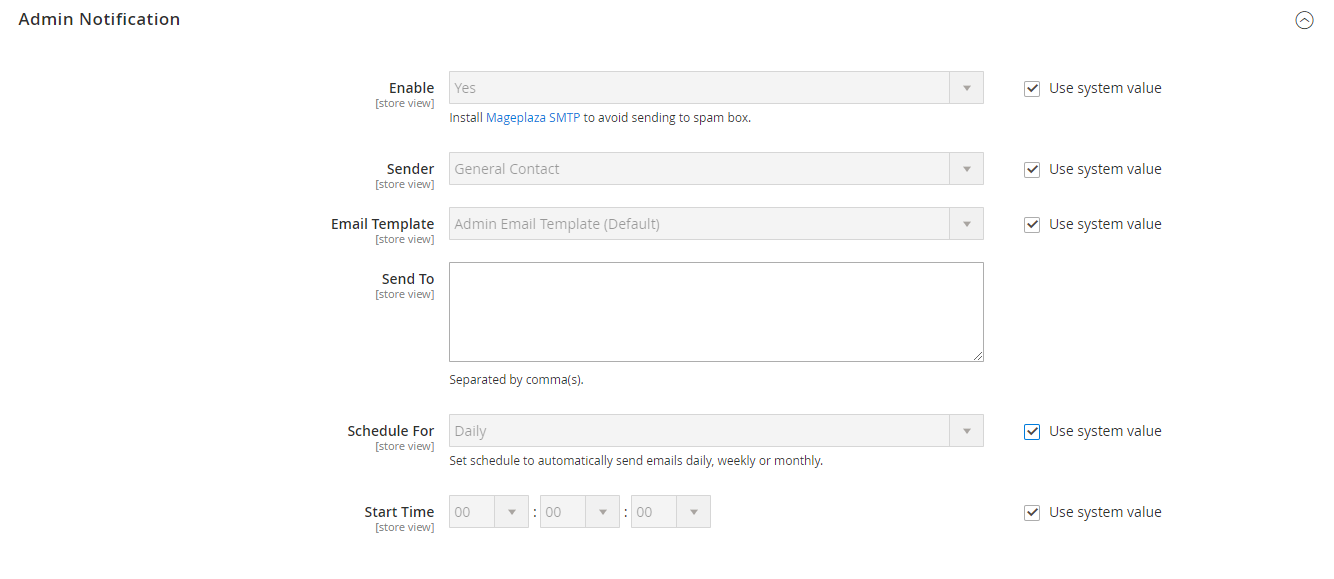This screenshot has width=1334, height=579.
Task: Open the Enable Yes dropdown
Action: pyautogui.click(x=716, y=88)
